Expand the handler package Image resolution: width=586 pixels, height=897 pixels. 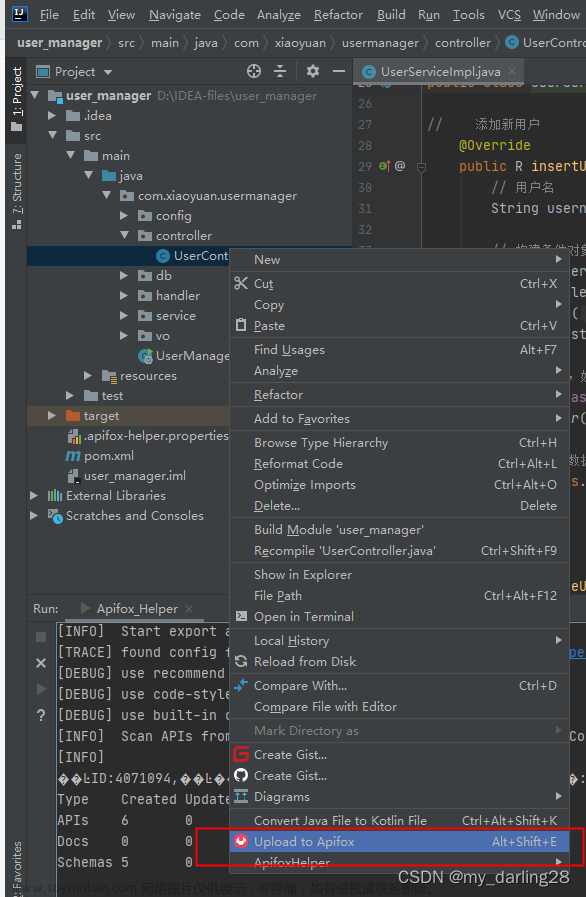coord(124,296)
